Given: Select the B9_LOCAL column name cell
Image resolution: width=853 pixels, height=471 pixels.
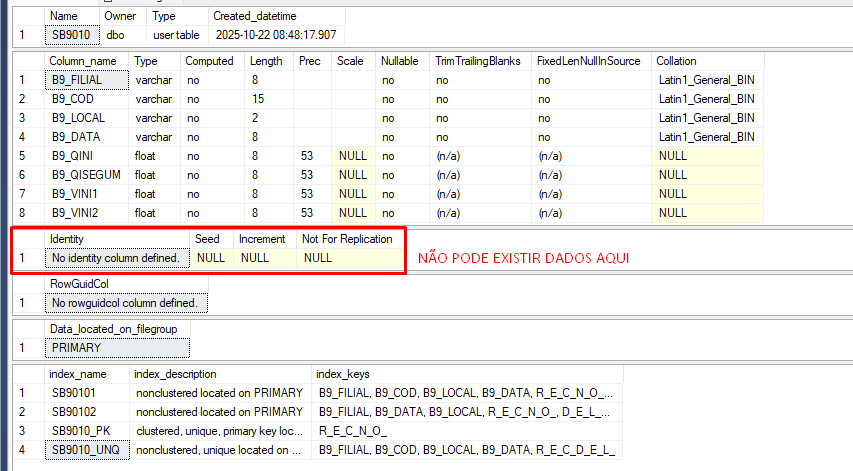Looking at the screenshot, I should coord(87,118).
